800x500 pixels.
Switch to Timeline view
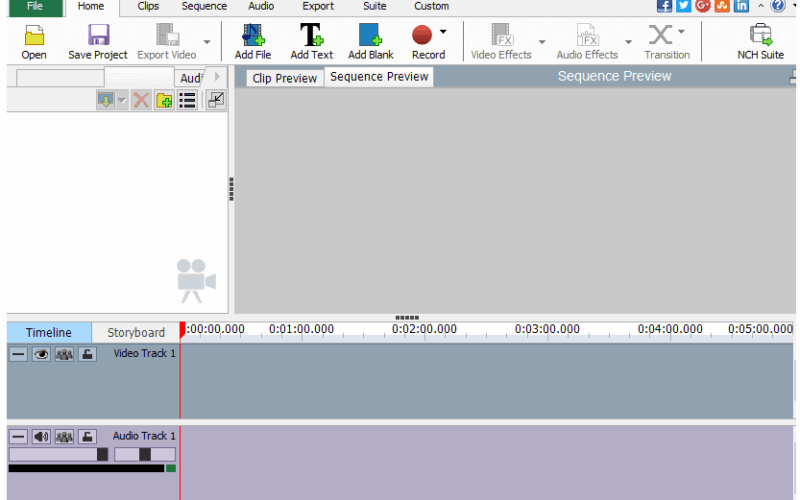click(x=49, y=333)
